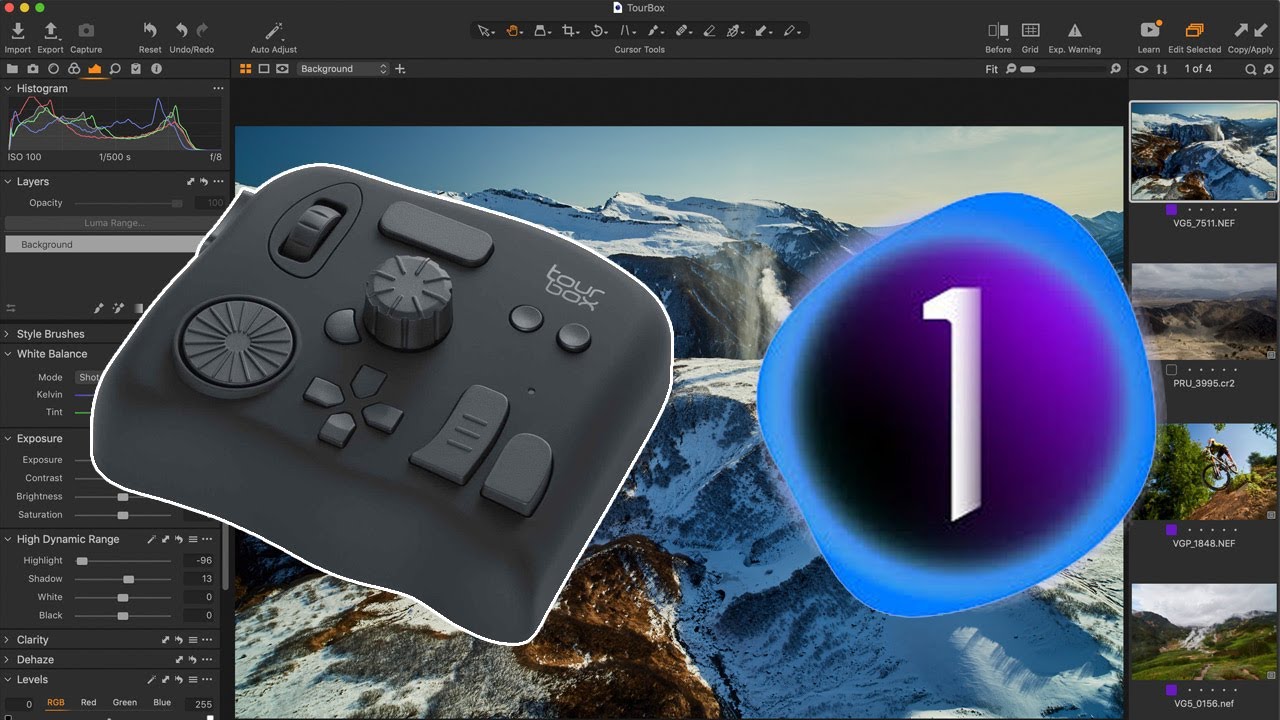The image size is (1280, 720).
Task: Click the browser search magnifier icon
Action: point(1250,69)
